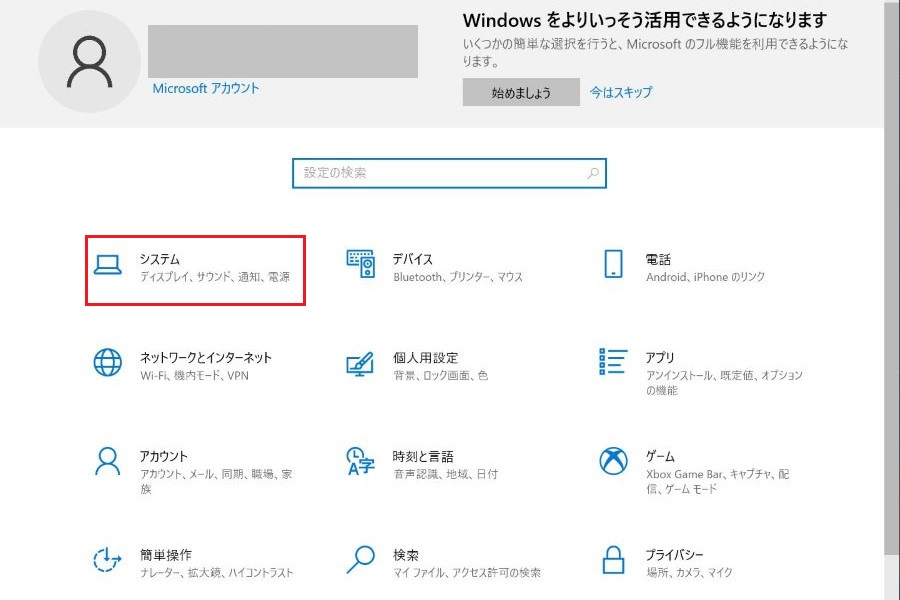
Task: Click the デバイス keyboard and speaker icon
Action: point(360,264)
